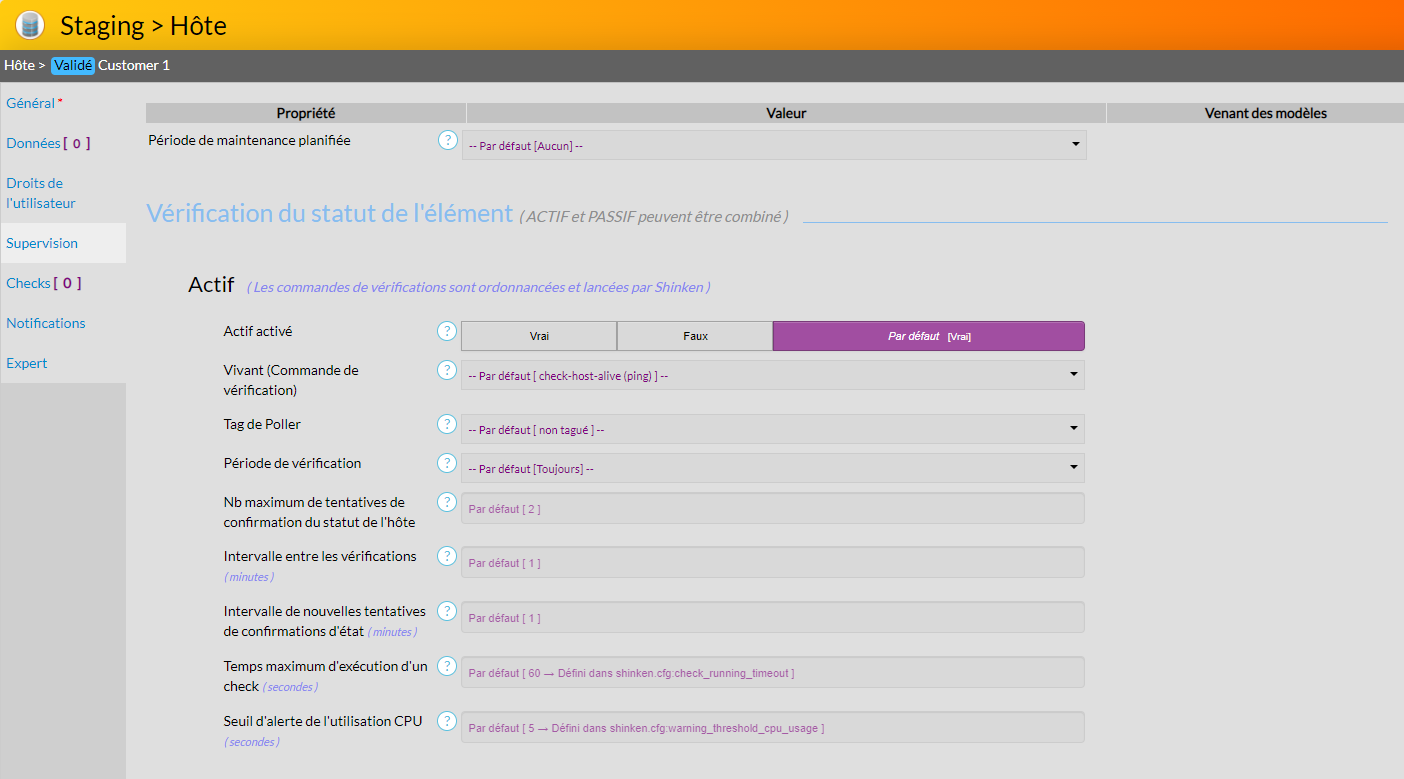Set Actif activé to Faux
1404x779 pixels.
click(x=695, y=336)
